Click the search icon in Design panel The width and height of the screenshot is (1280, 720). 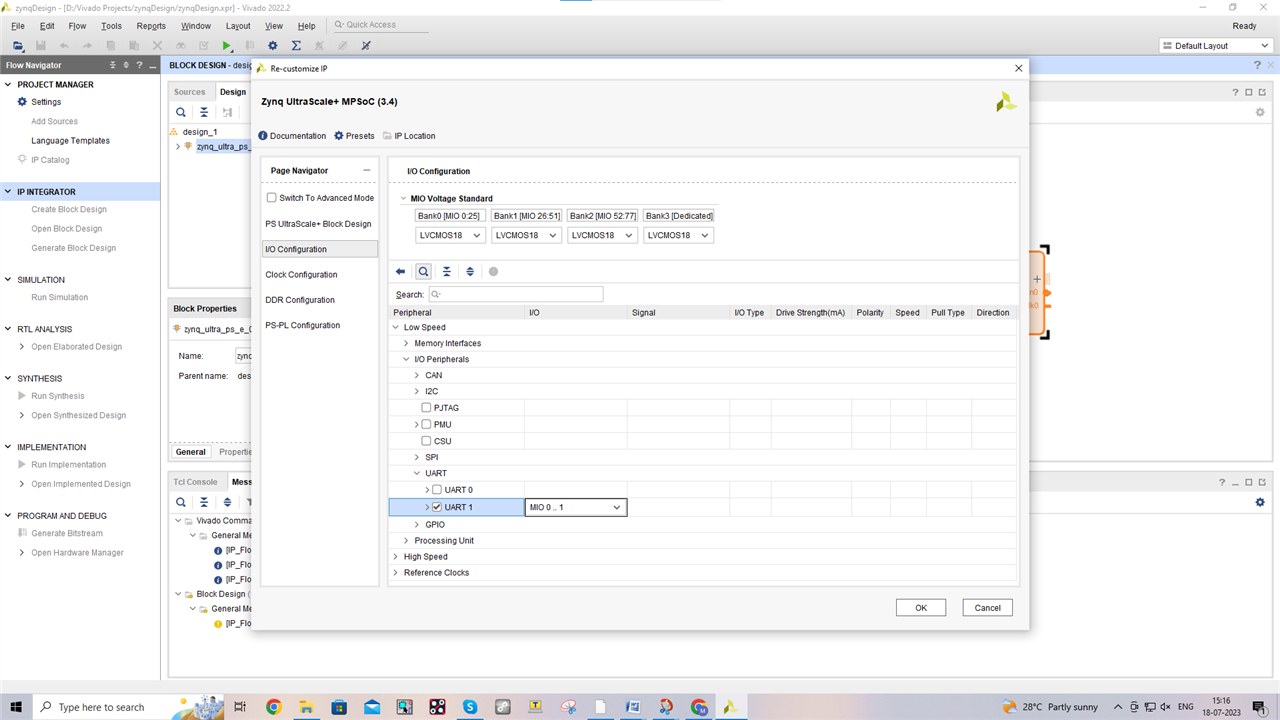pyautogui.click(x=181, y=113)
